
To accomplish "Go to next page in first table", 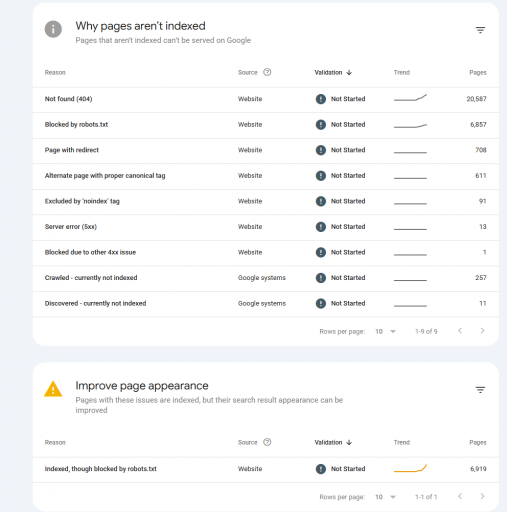I will point(482,331).
